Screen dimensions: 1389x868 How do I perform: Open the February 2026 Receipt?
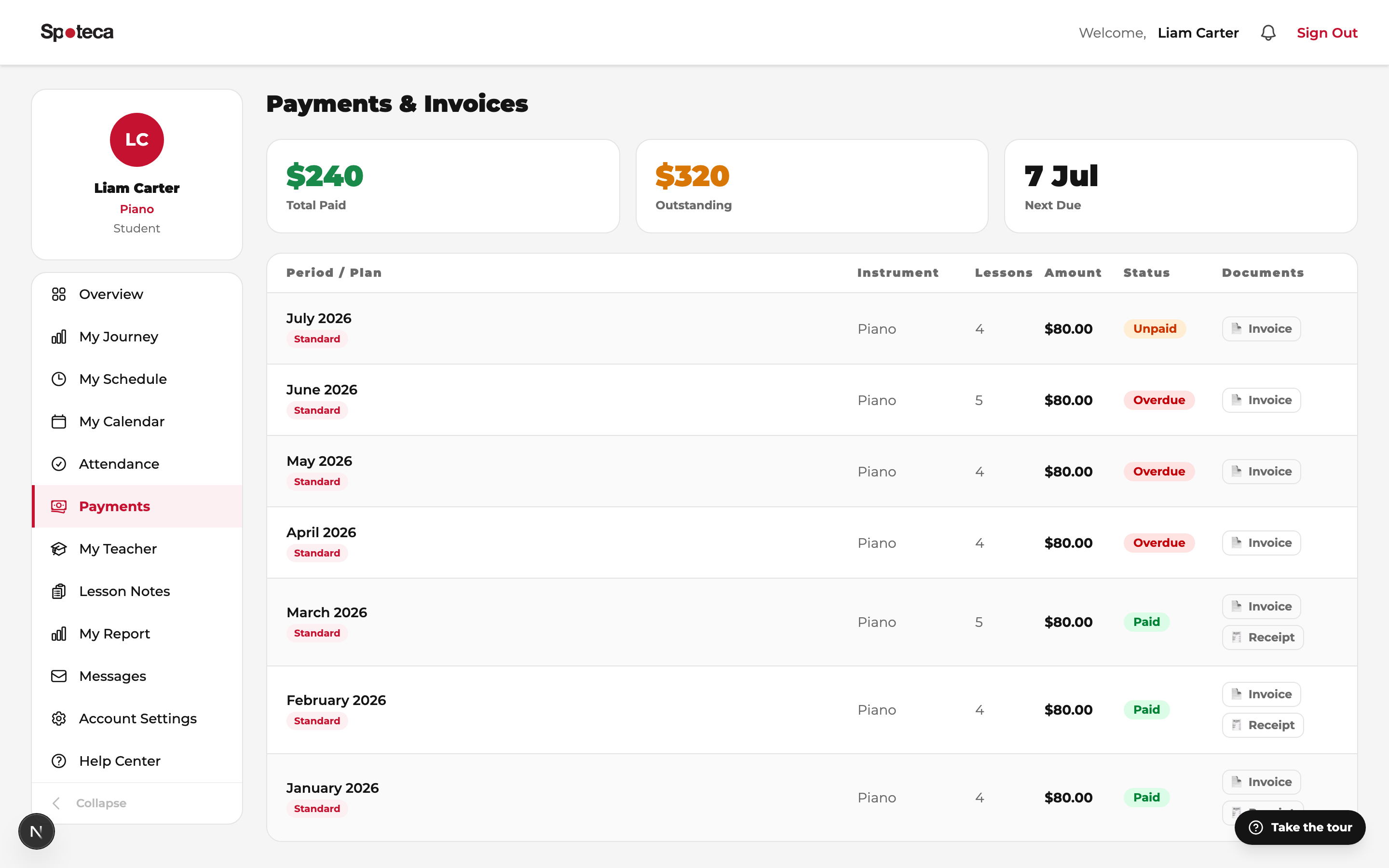[x=1263, y=725]
